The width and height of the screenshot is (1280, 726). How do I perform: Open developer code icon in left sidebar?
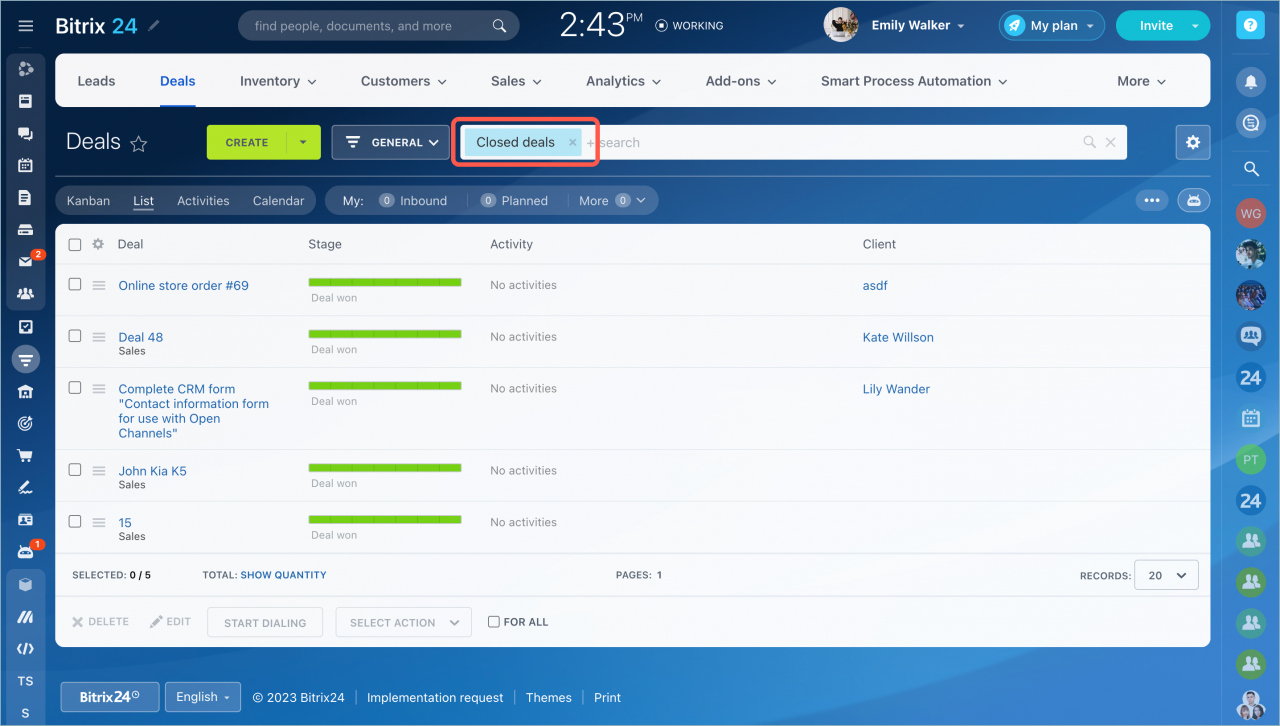[x=26, y=648]
